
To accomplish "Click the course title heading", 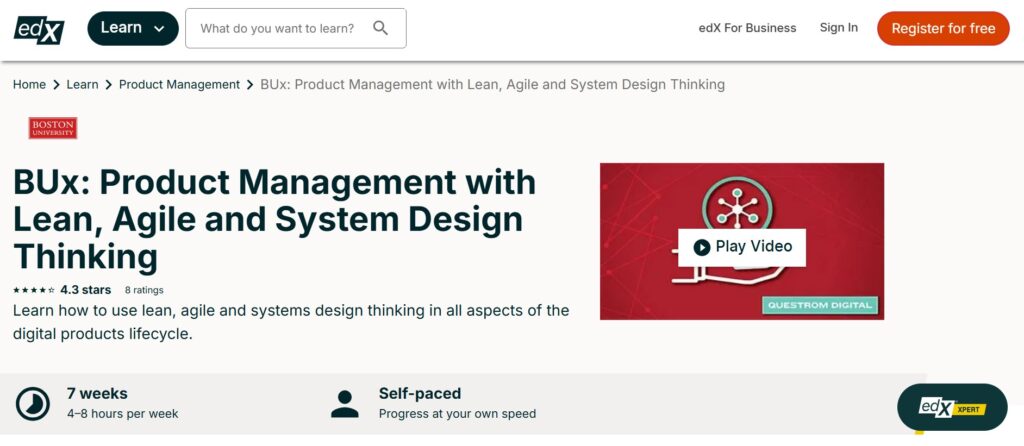I will click(x=274, y=220).
